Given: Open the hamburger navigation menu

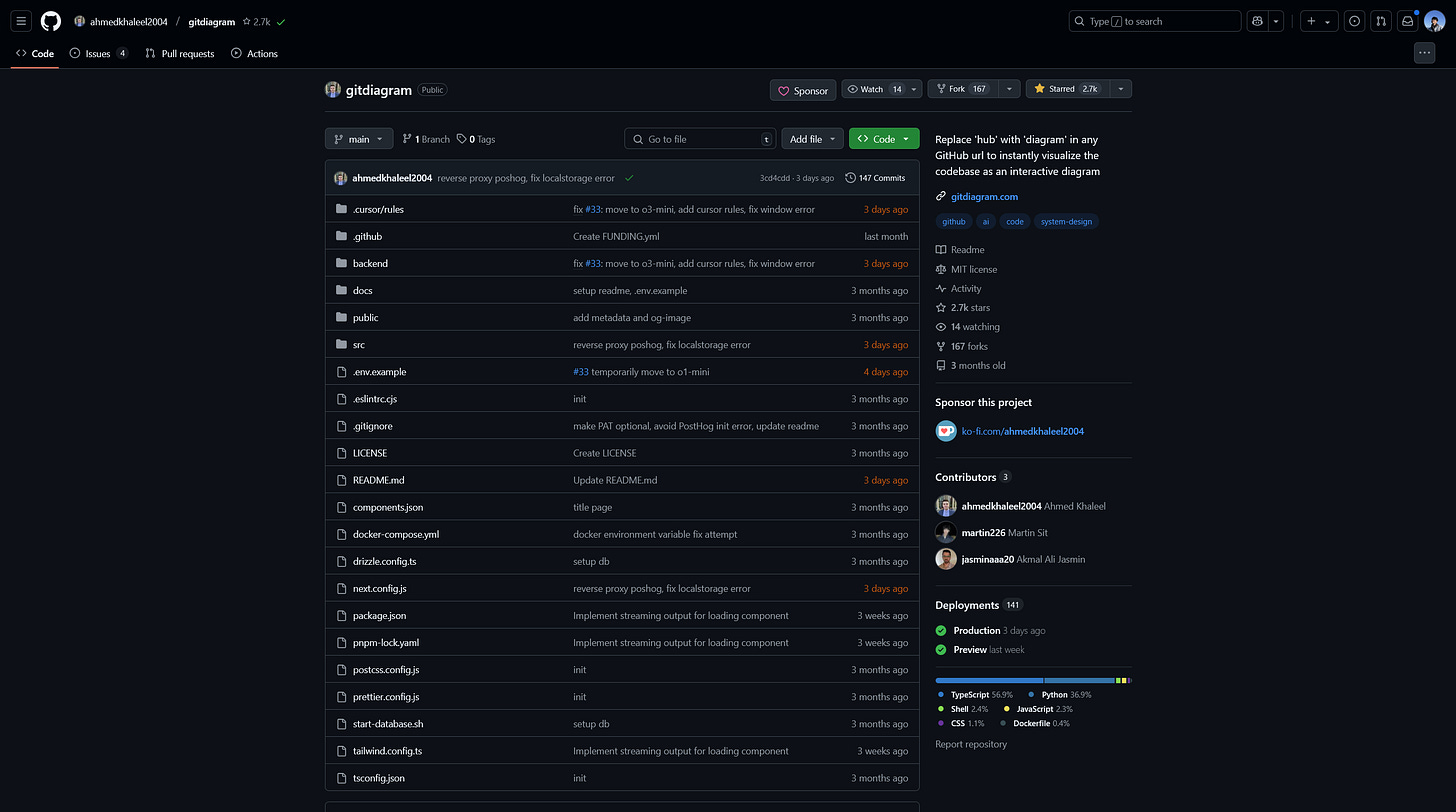Looking at the screenshot, I should 21,21.
